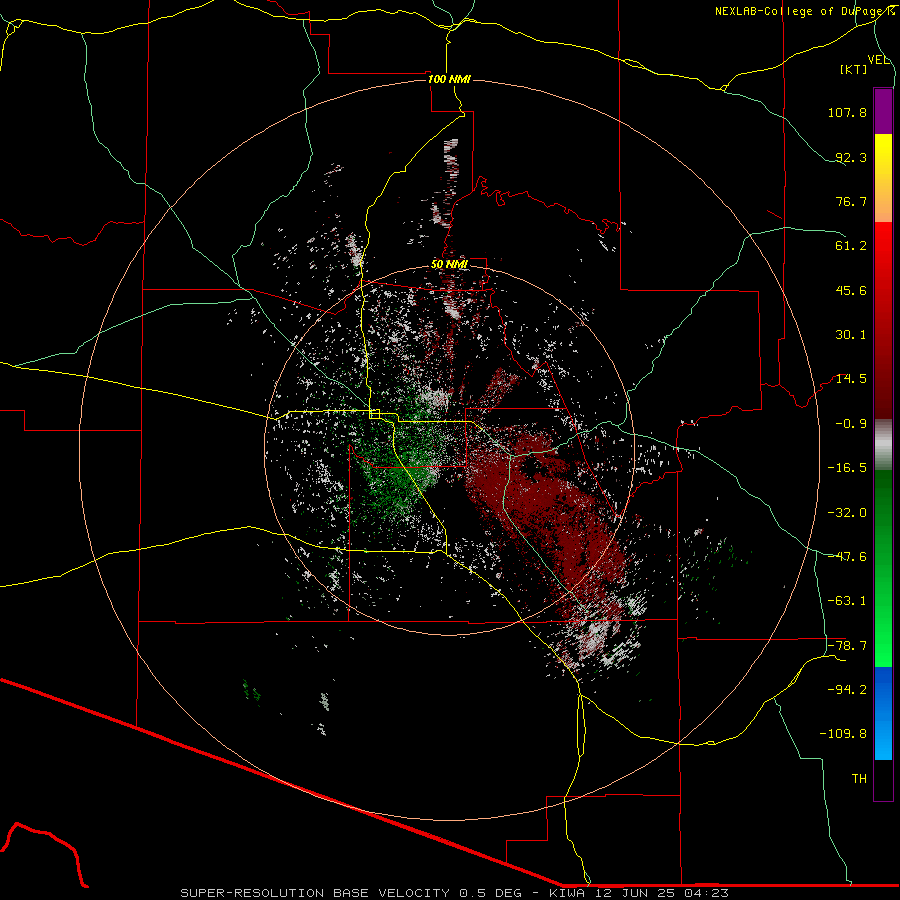This screenshot has width=900, height=900.
Task: Click the 14.5 velocity scale value
Action: [851, 379]
